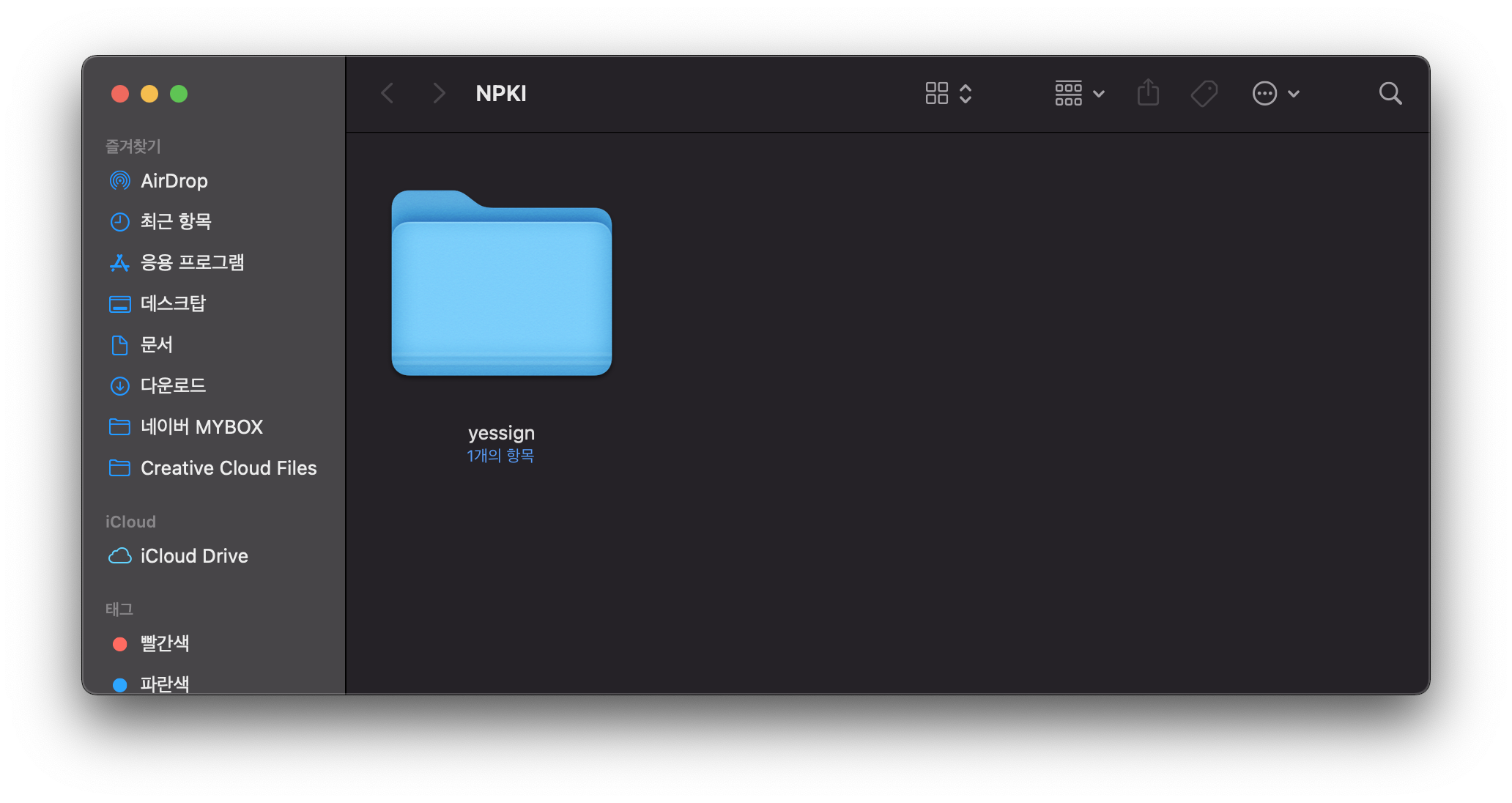This screenshot has width=1512, height=803.
Task: Click the 파란색 blue tag
Action: click(x=164, y=683)
